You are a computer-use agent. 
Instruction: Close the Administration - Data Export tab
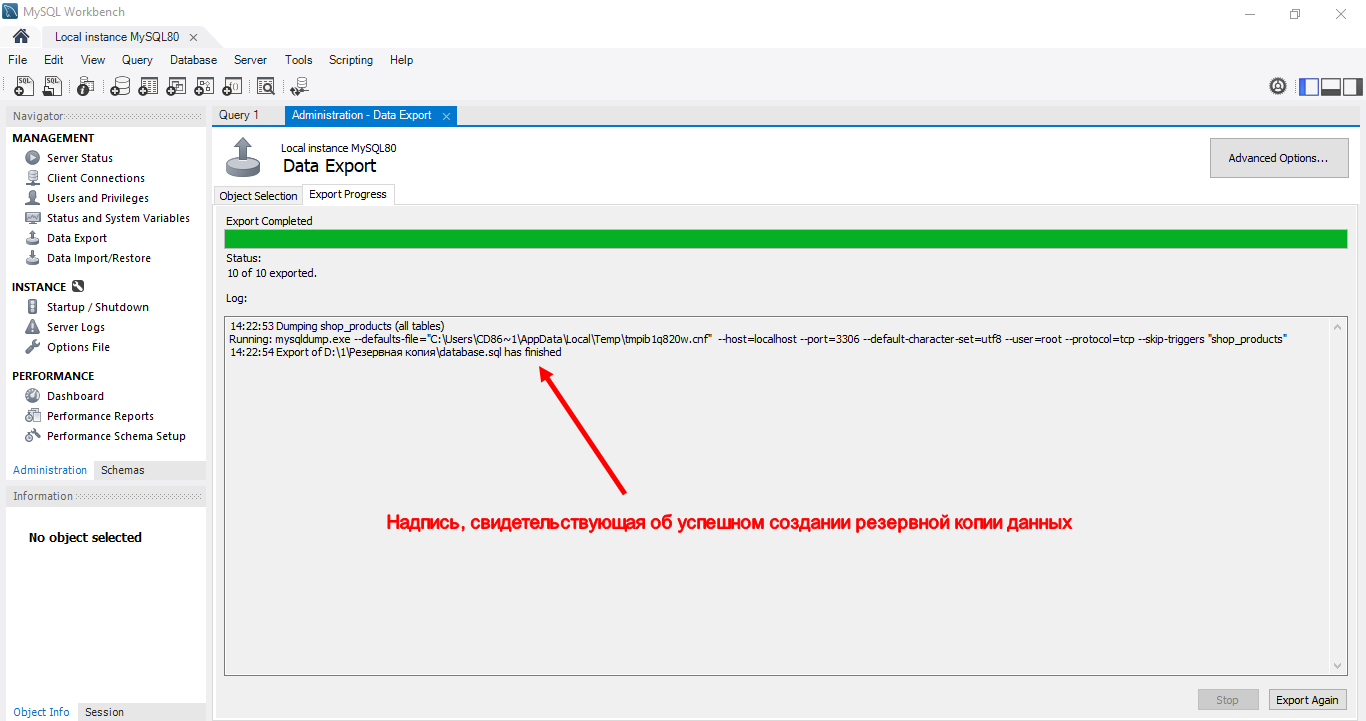coord(447,117)
